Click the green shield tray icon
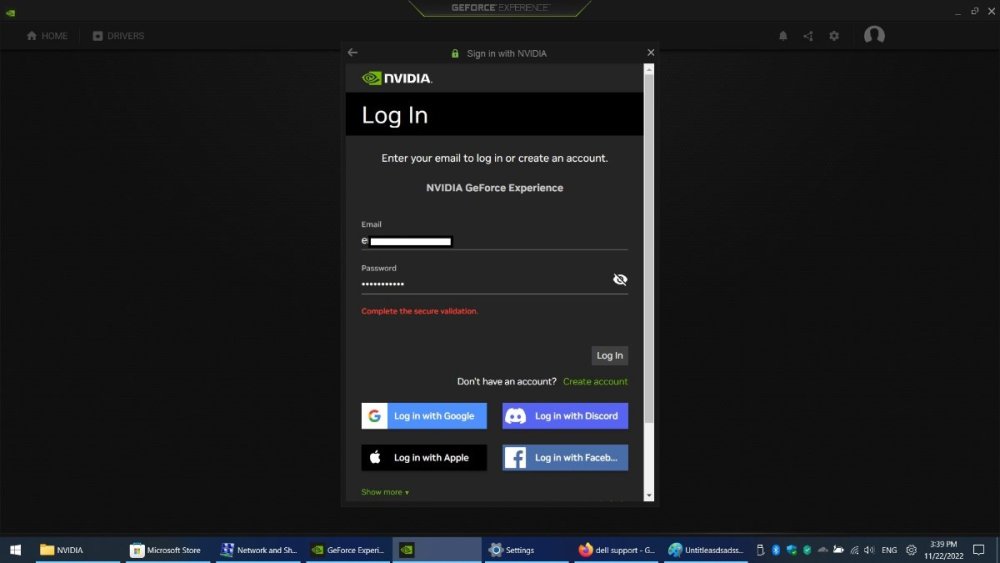Screen dimensions: 1000x563 807,550
